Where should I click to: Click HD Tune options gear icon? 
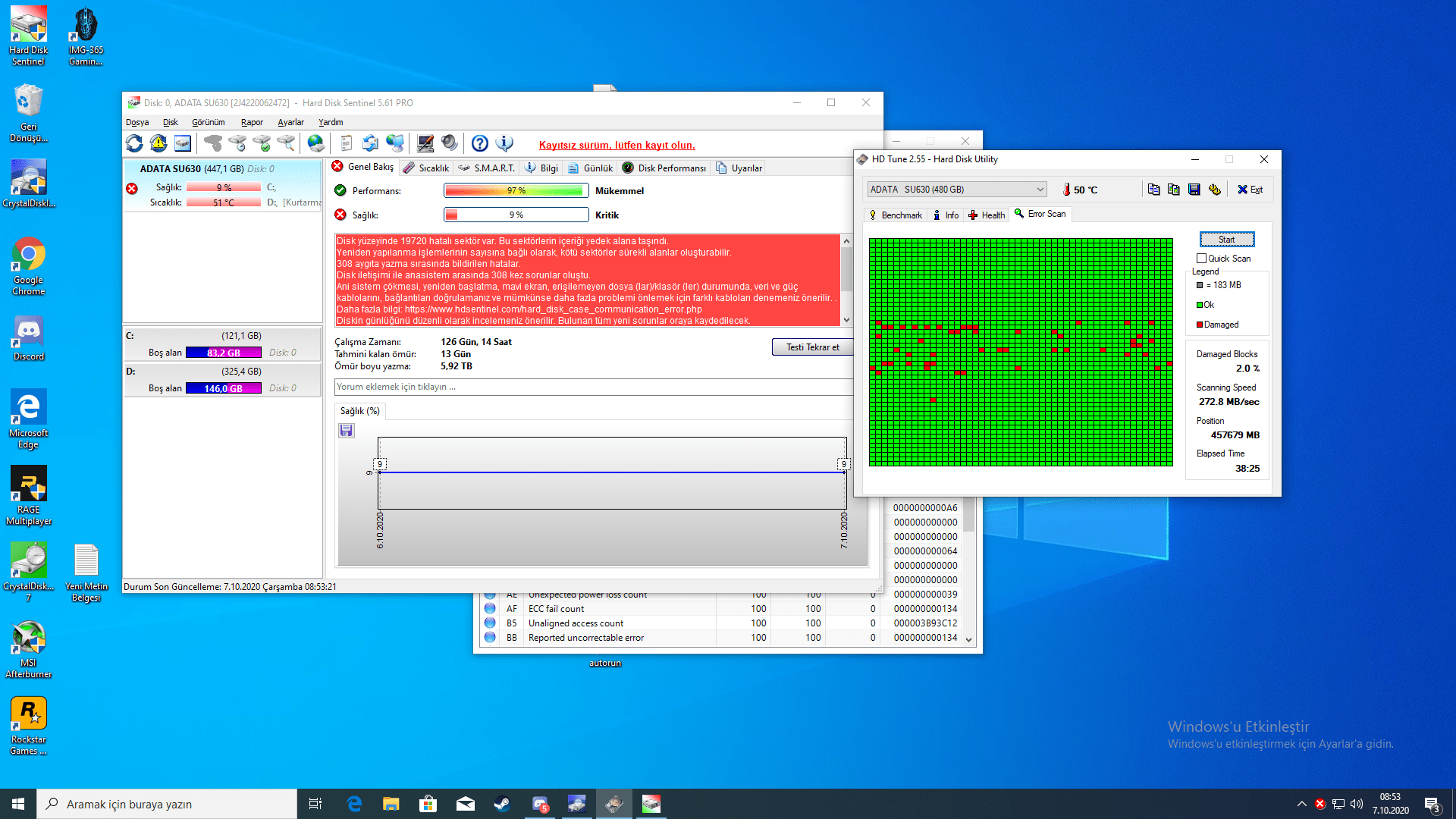click(x=1214, y=190)
